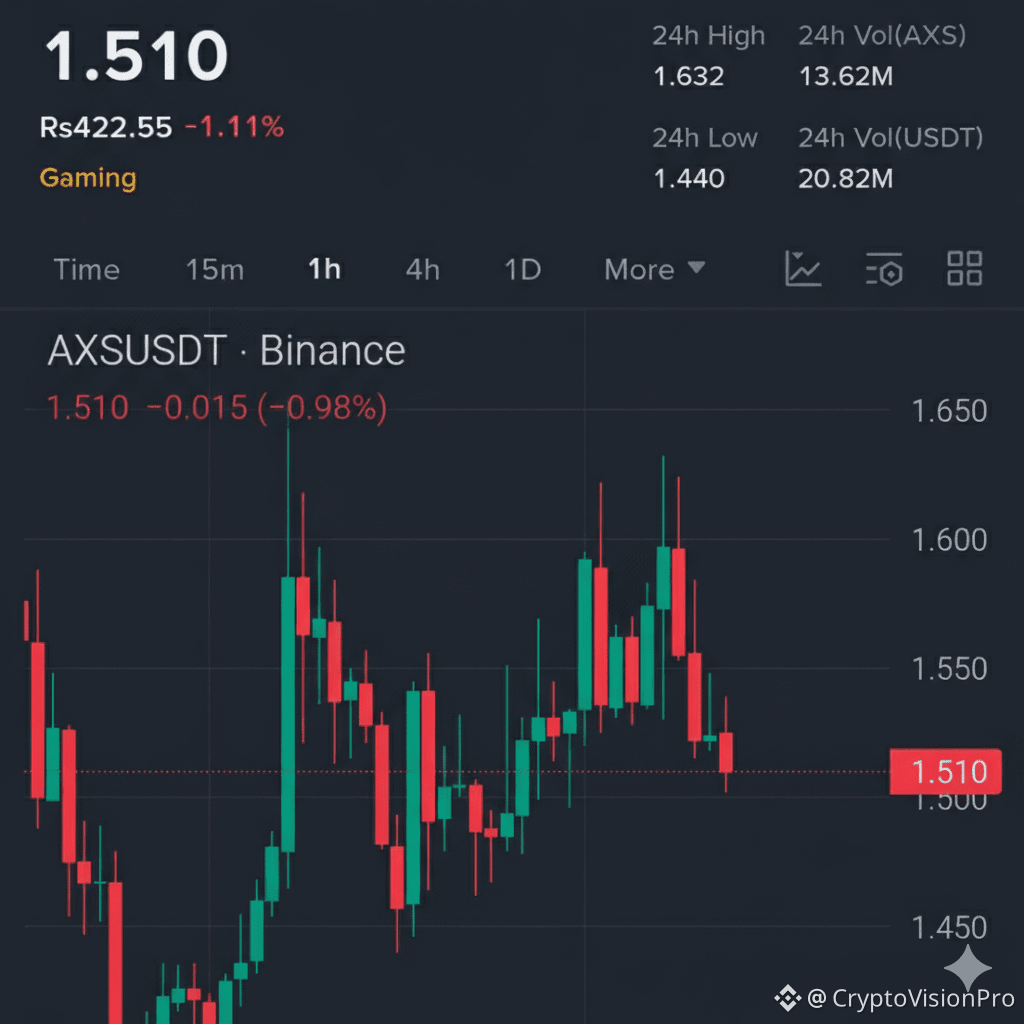Click the 1.550 price axis label

[x=949, y=669]
